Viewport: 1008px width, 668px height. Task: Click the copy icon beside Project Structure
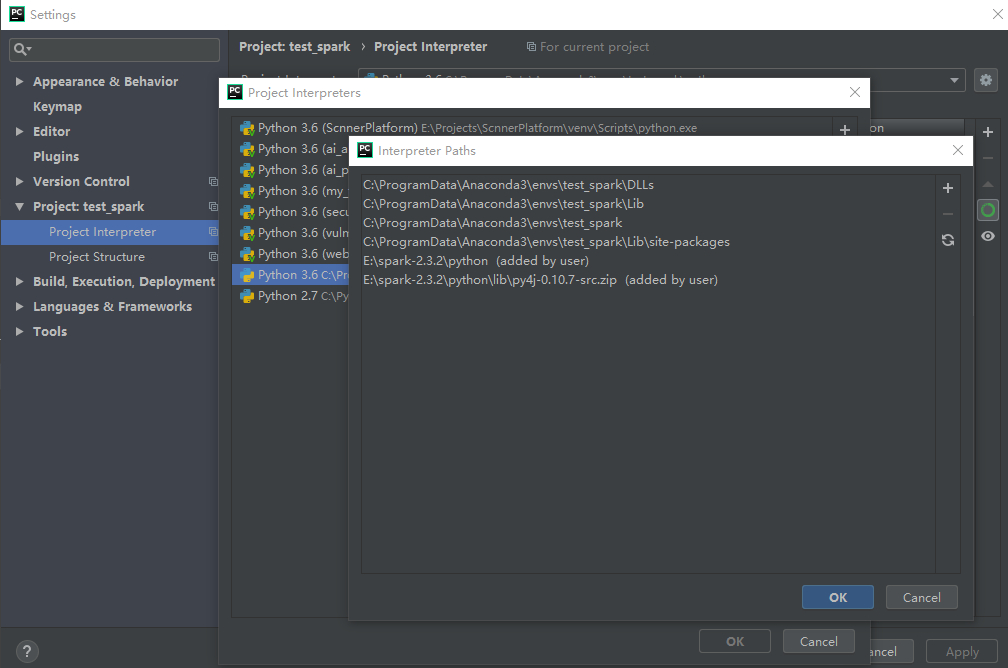tap(213, 257)
